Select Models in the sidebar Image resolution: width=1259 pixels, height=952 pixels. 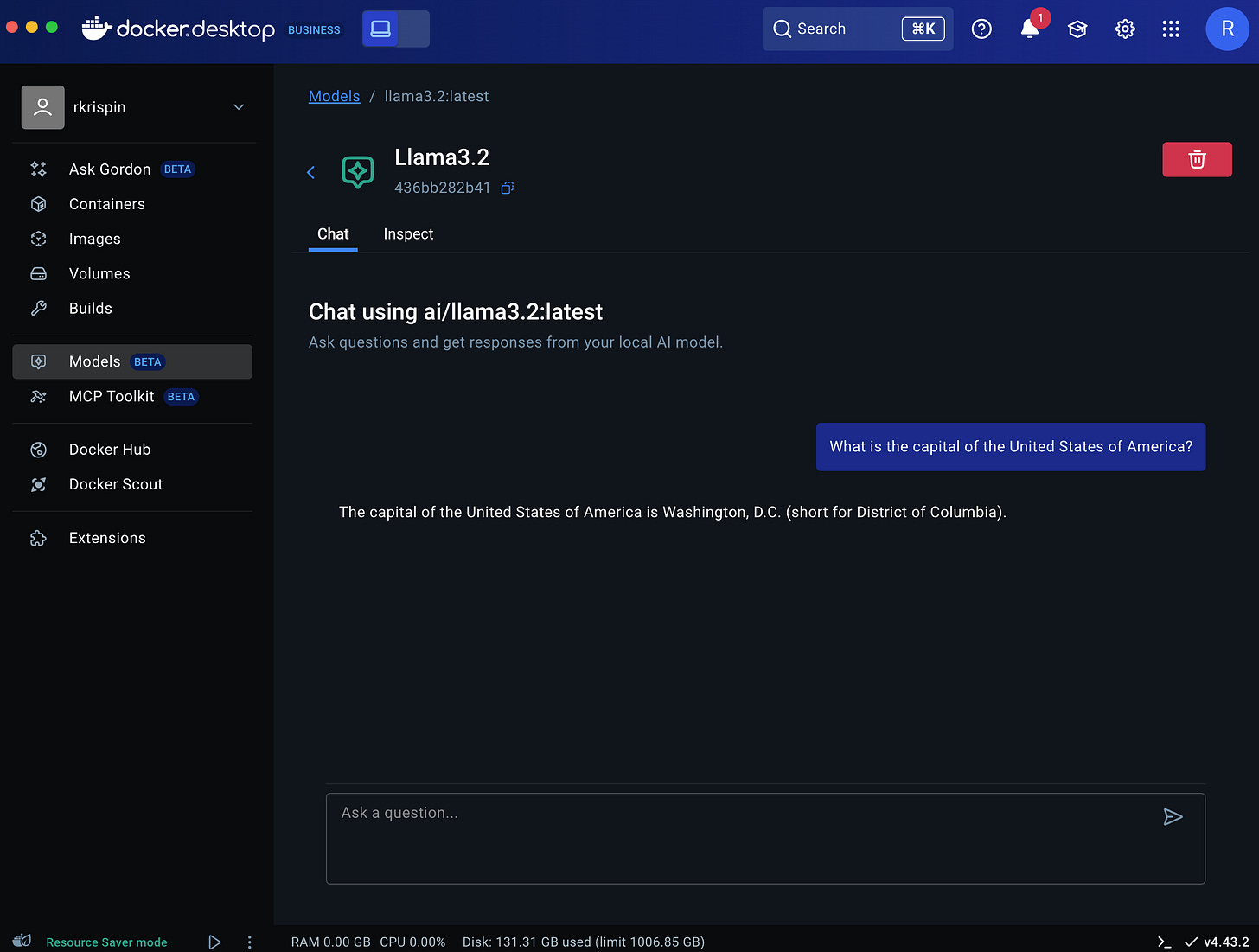click(x=132, y=361)
